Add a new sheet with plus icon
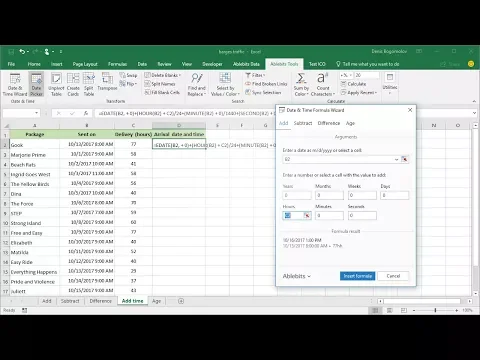480x360 pixels. pyautogui.click(x=181, y=301)
